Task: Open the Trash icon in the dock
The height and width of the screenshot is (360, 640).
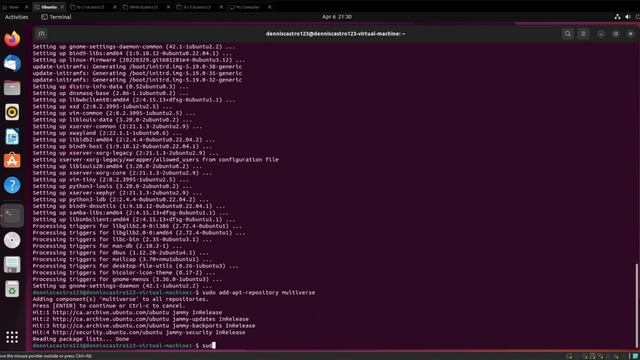Action: (x=12, y=289)
